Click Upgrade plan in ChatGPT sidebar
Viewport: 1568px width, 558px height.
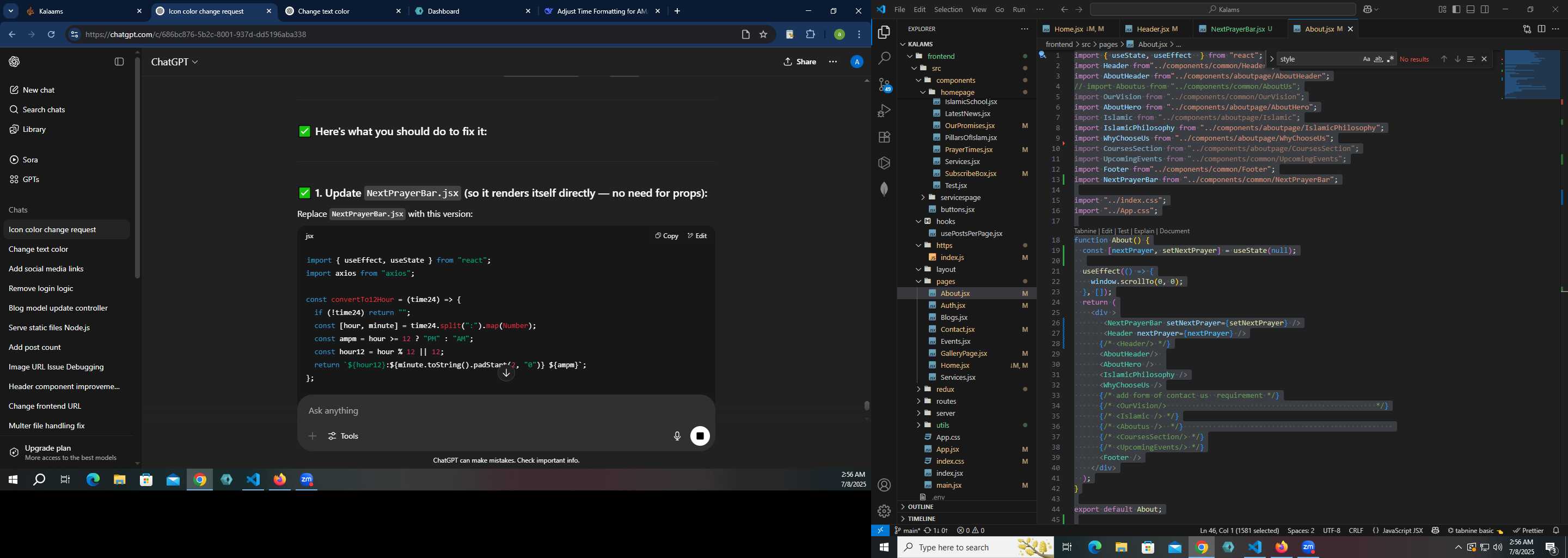(x=66, y=453)
